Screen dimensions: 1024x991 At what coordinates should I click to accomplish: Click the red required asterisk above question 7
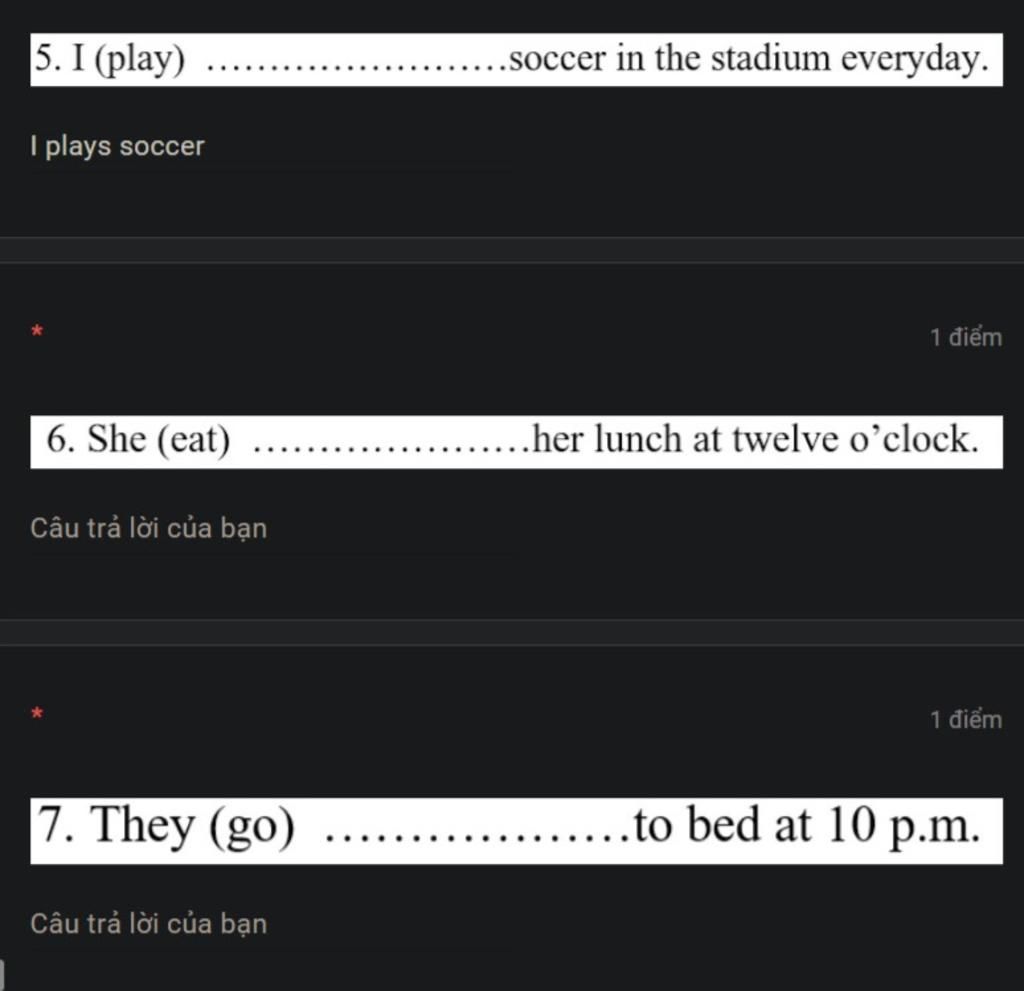click(x=37, y=714)
